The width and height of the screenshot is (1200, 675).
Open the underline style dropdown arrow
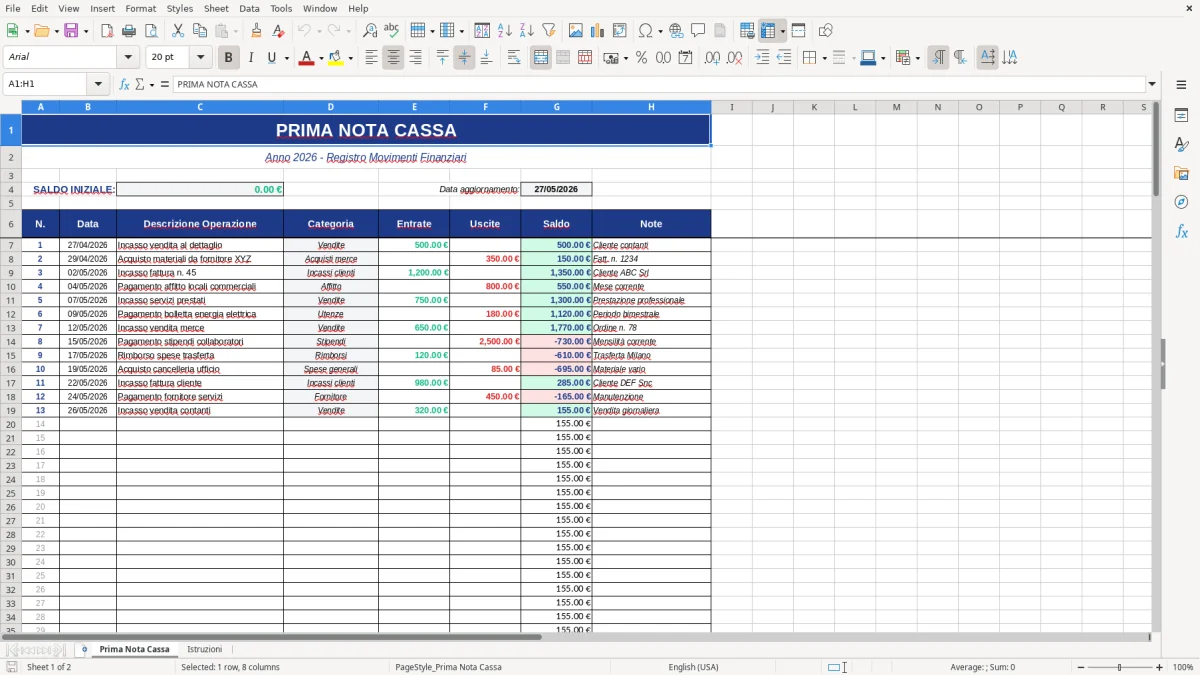[x=286, y=58]
